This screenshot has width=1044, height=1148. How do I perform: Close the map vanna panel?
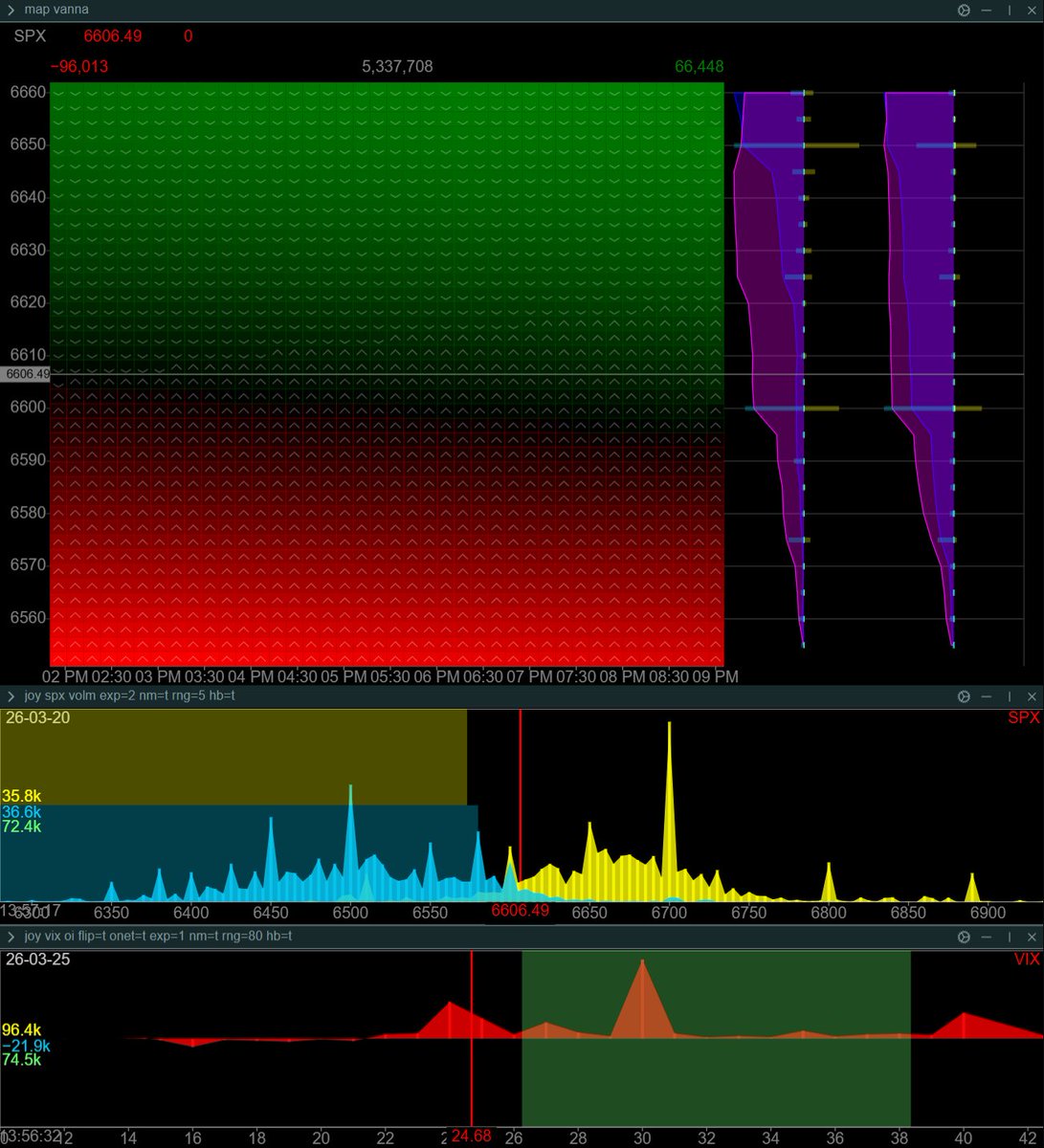pyautogui.click(x=1032, y=10)
